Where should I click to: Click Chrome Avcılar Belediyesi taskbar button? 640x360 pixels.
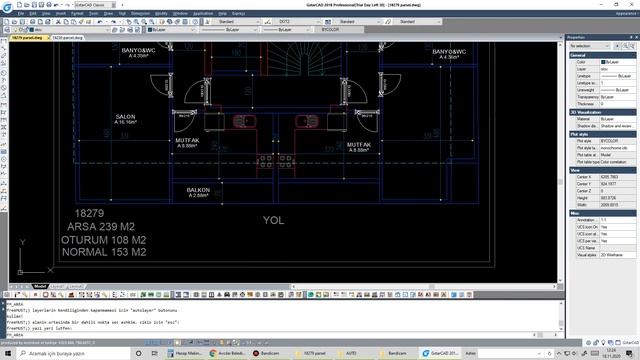tap(227, 353)
